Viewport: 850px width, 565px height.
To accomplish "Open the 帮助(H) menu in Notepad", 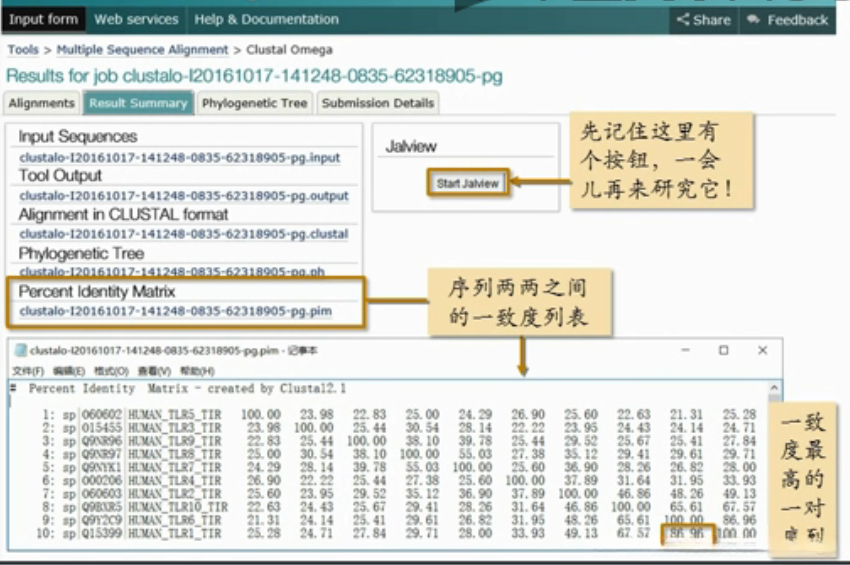I will 197,371.
